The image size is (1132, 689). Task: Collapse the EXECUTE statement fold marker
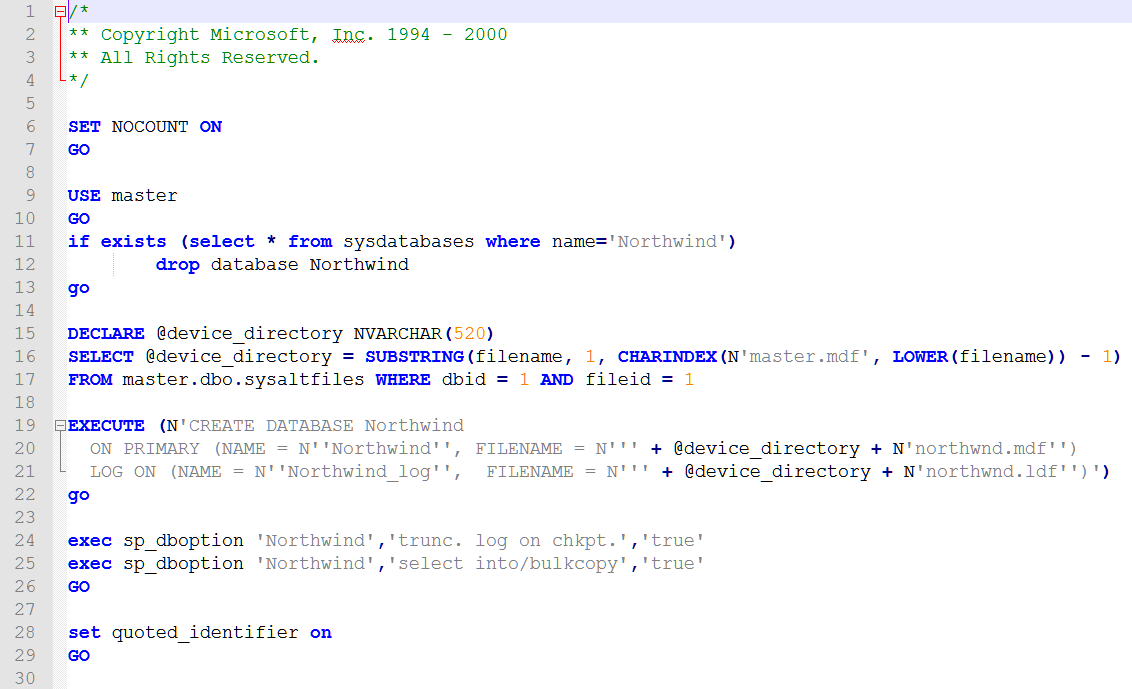click(x=60, y=425)
